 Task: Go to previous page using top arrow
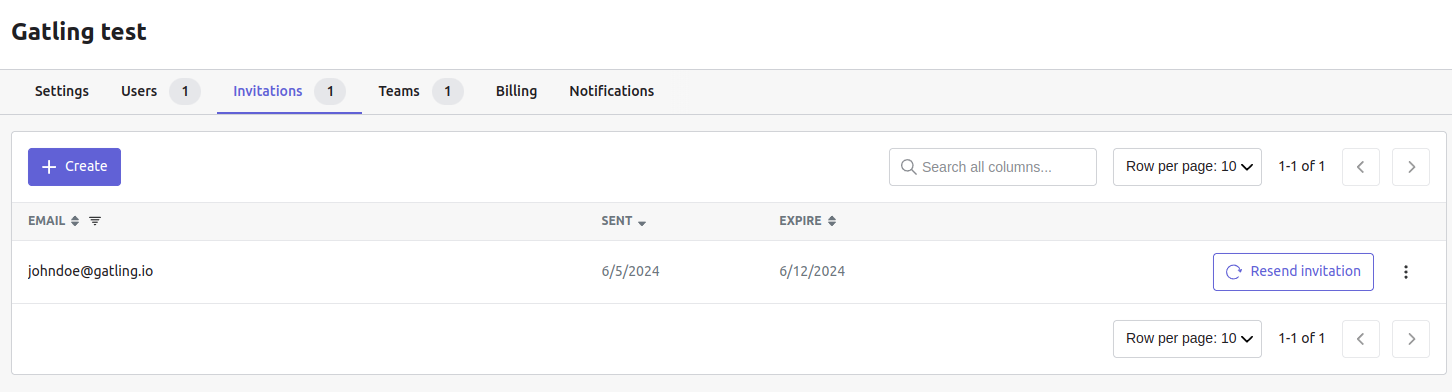1360,167
